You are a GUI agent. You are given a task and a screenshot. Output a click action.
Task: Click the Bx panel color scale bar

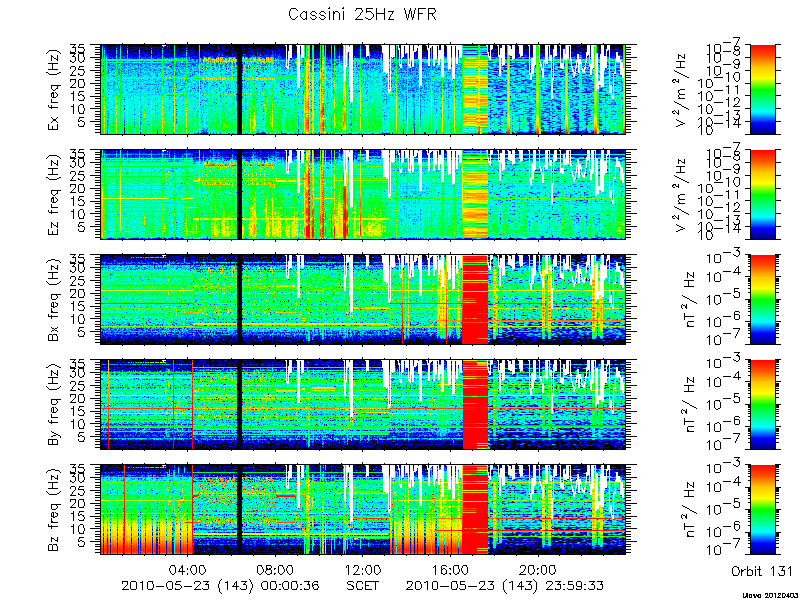(x=763, y=299)
